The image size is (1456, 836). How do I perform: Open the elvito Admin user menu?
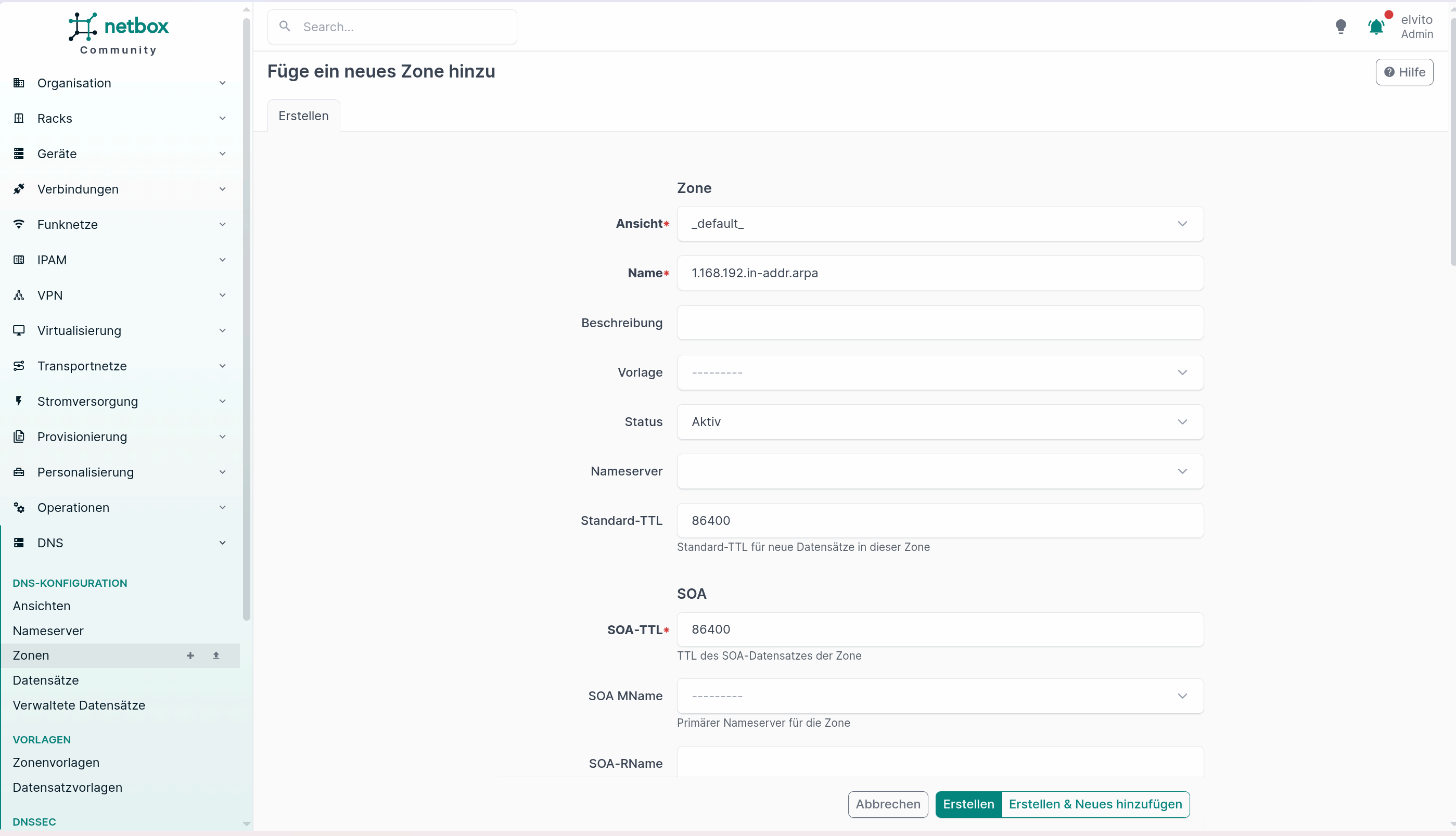pos(1416,27)
